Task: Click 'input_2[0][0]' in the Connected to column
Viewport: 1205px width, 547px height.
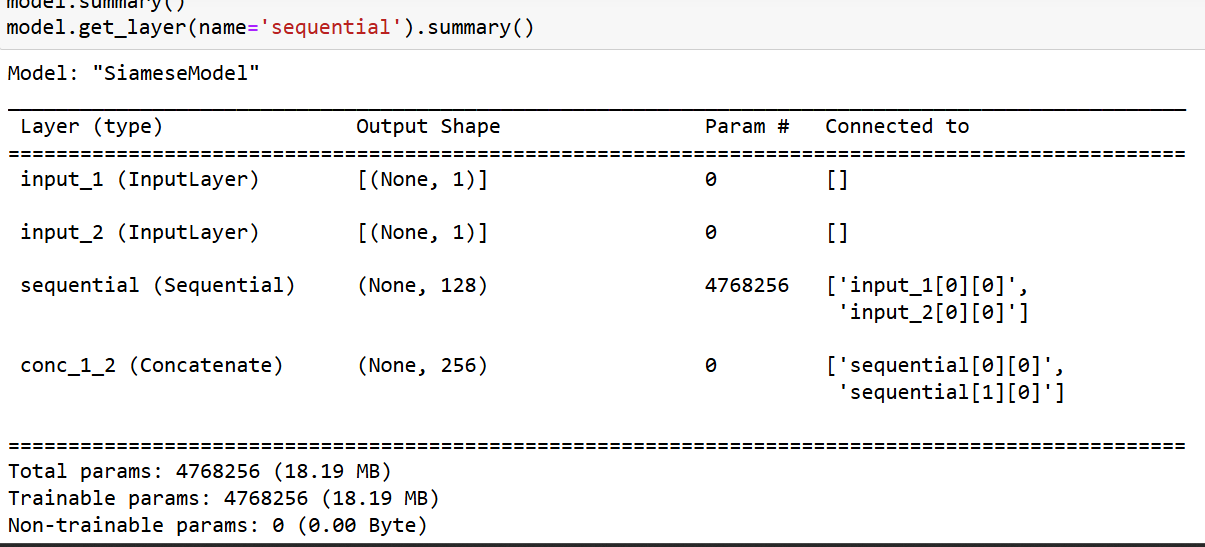Action: pos(927,313)
